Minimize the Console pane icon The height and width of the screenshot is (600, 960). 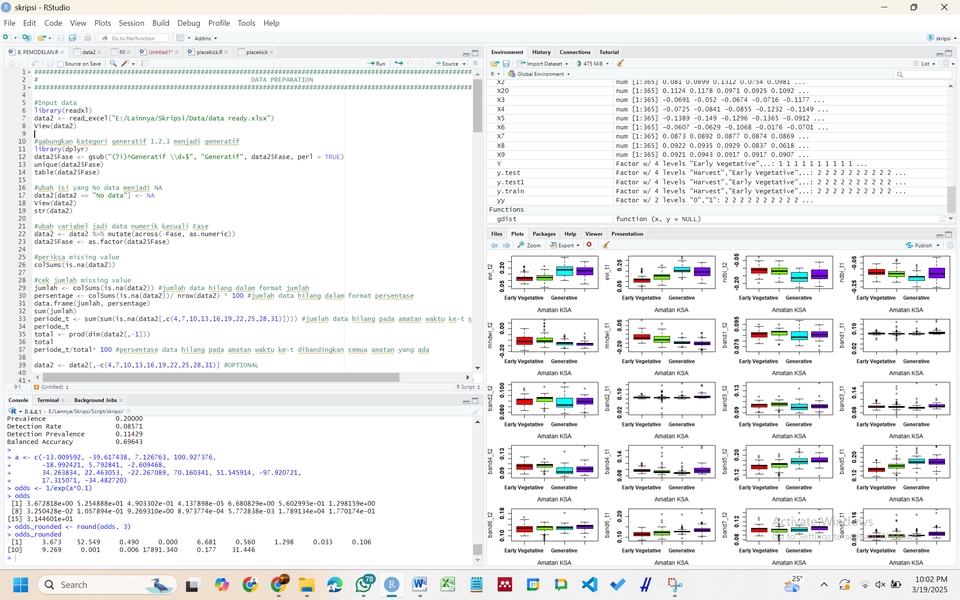(x=466, y=400)
